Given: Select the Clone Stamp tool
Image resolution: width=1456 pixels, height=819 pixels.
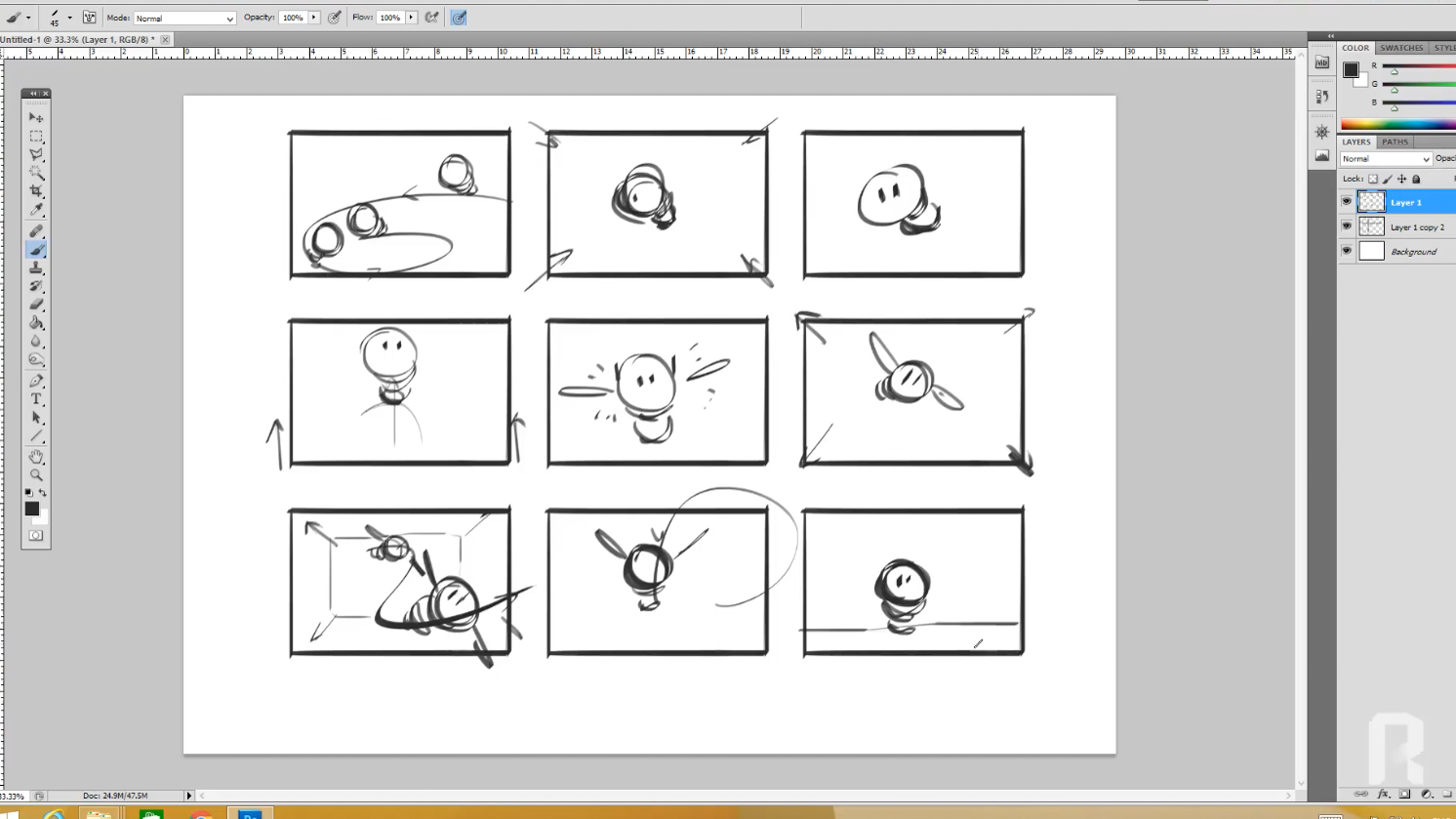Looking at the screenshot, I should click(x=36, y=268).
